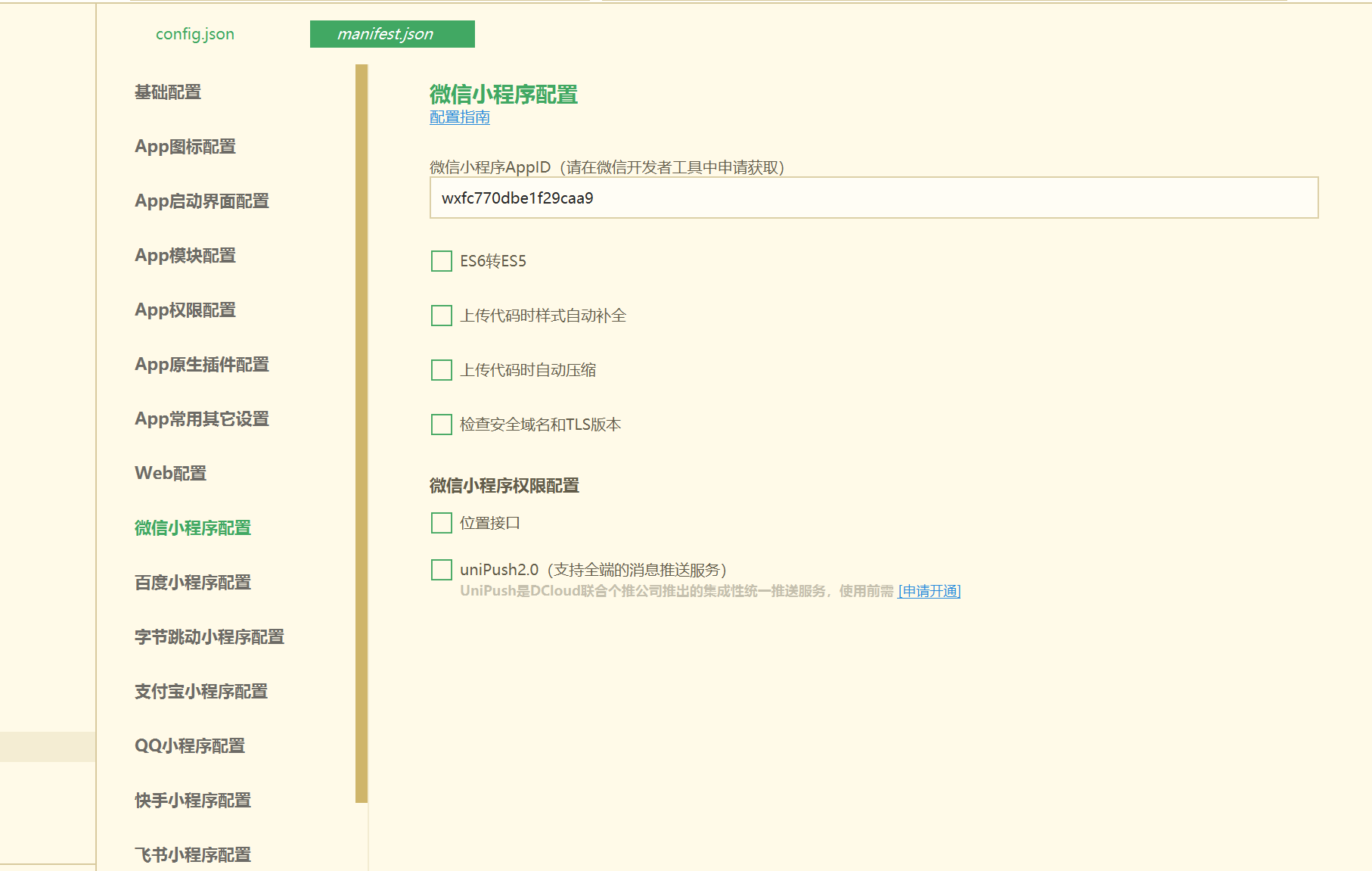Toggle 上传代码时样式自动补全 checkbox

pos(442,316)
